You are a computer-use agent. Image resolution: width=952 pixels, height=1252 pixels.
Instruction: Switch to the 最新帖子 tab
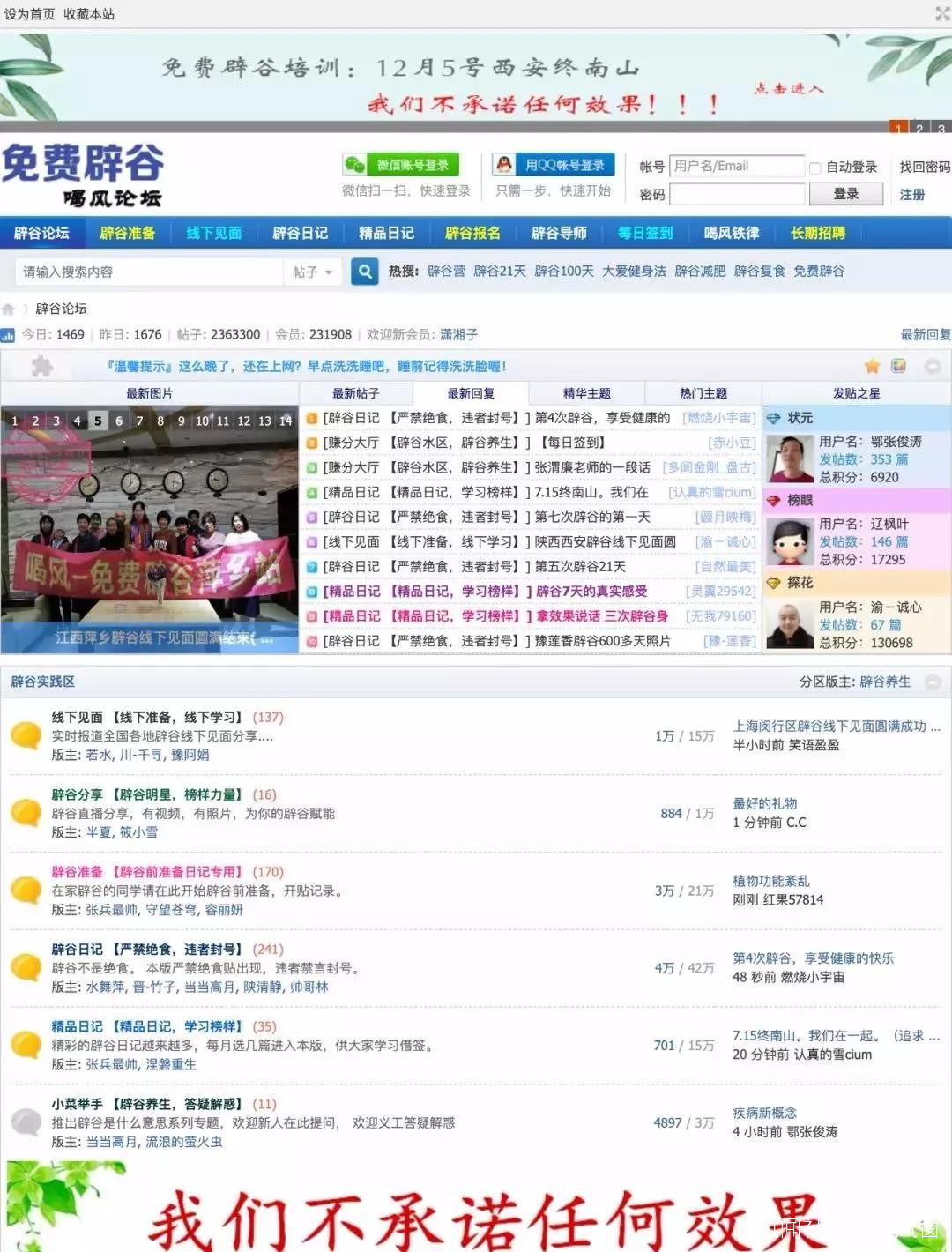click(356, 393)
